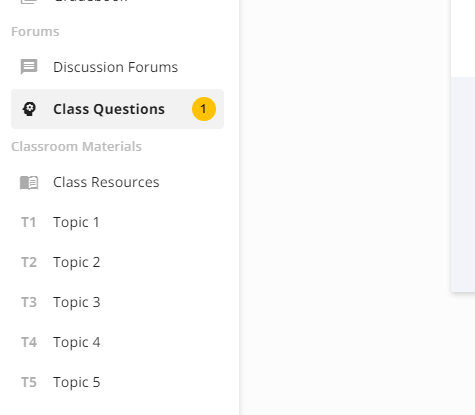
Task: Click the T3 icon beside Topic 3
Action: 29,302
